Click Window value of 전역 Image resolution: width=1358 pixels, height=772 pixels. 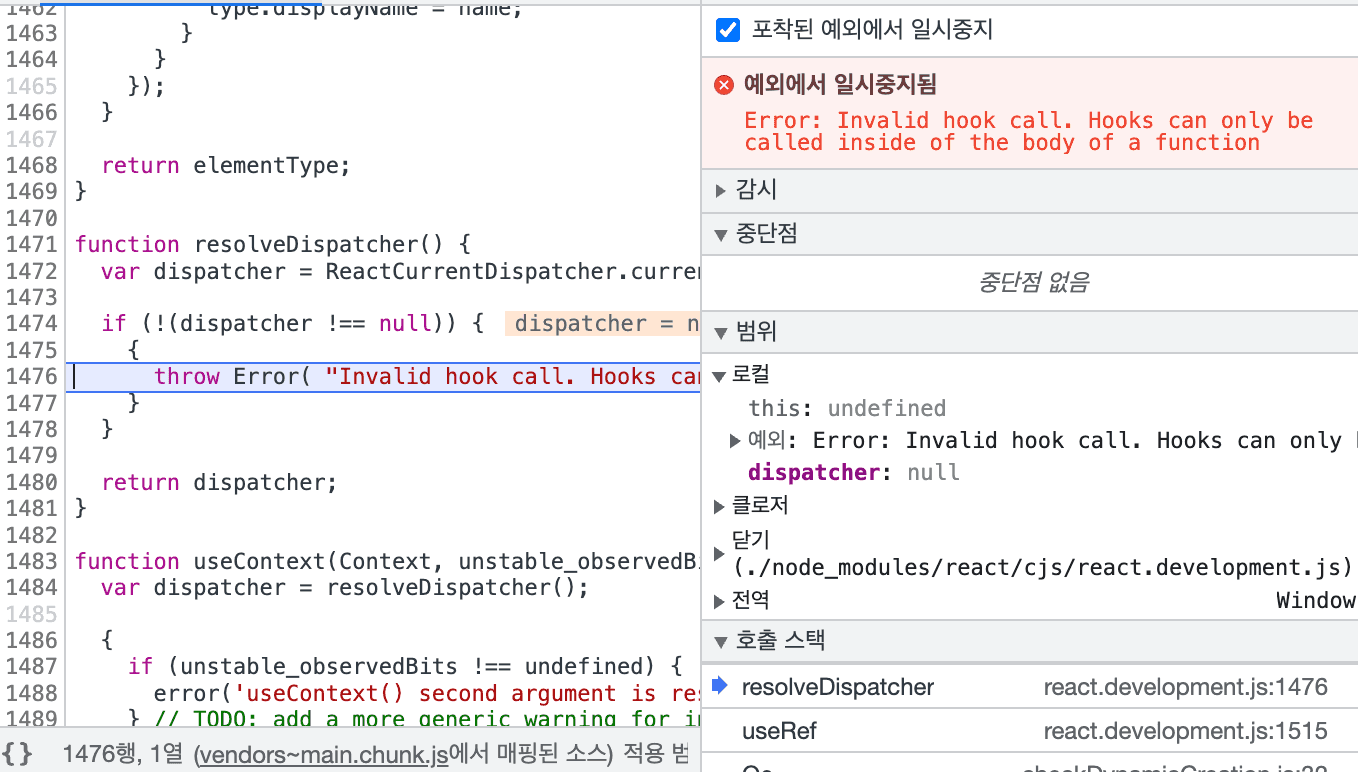[x=1316, y=601]
